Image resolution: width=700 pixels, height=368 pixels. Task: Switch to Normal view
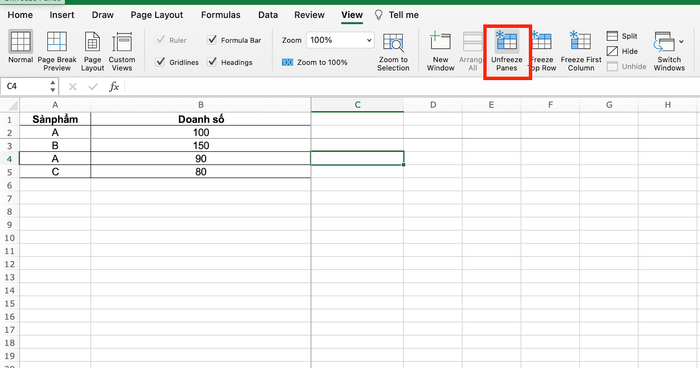pyautogui.click(x=21, y=47)
